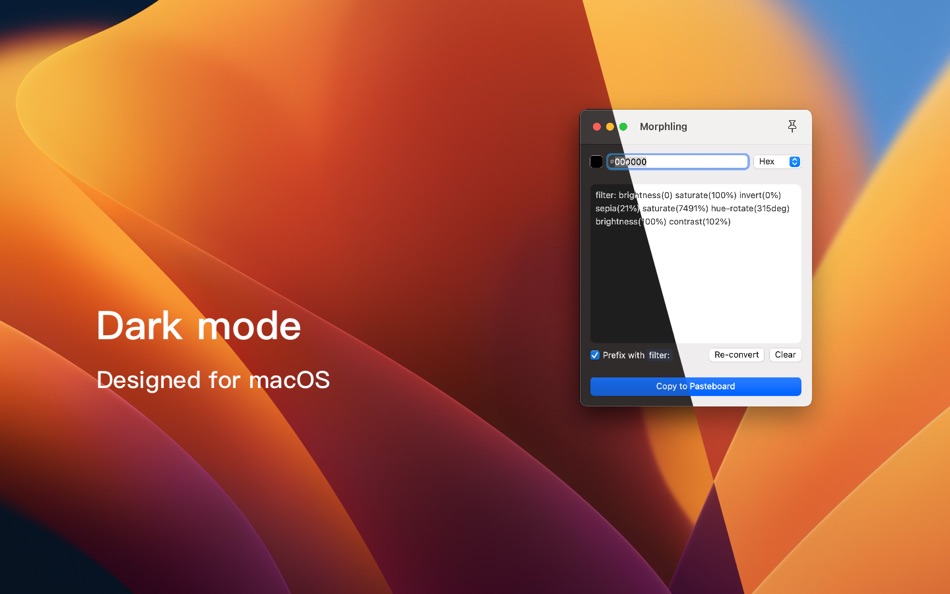Image resolution: width=950 pixels, height=594 pixels.
Task: Click the 'hue-rotate(315deg)' text in output
Action: point(750,209)
